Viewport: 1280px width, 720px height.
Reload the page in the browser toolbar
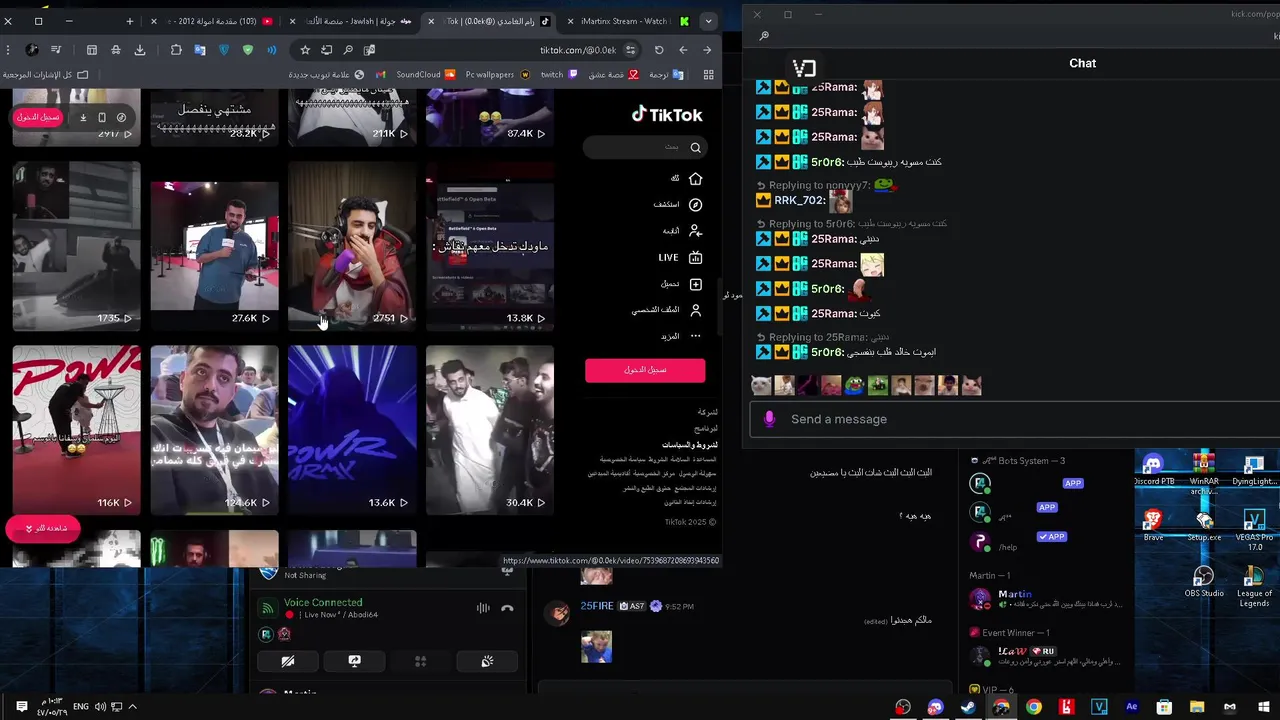point(659,50)
